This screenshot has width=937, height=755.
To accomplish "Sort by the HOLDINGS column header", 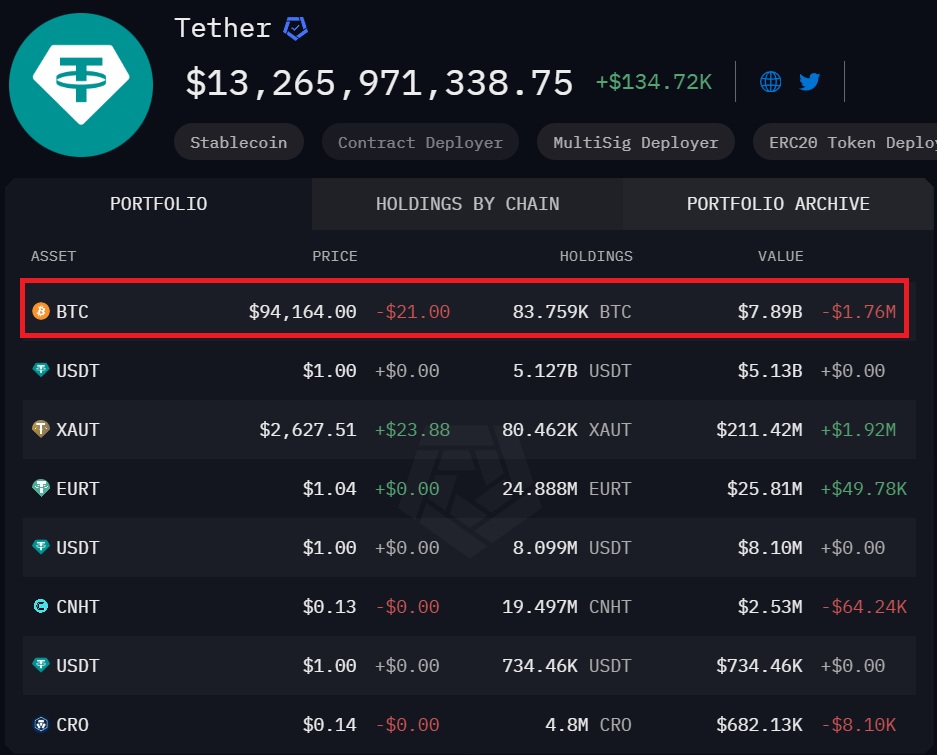I will 596,256.
